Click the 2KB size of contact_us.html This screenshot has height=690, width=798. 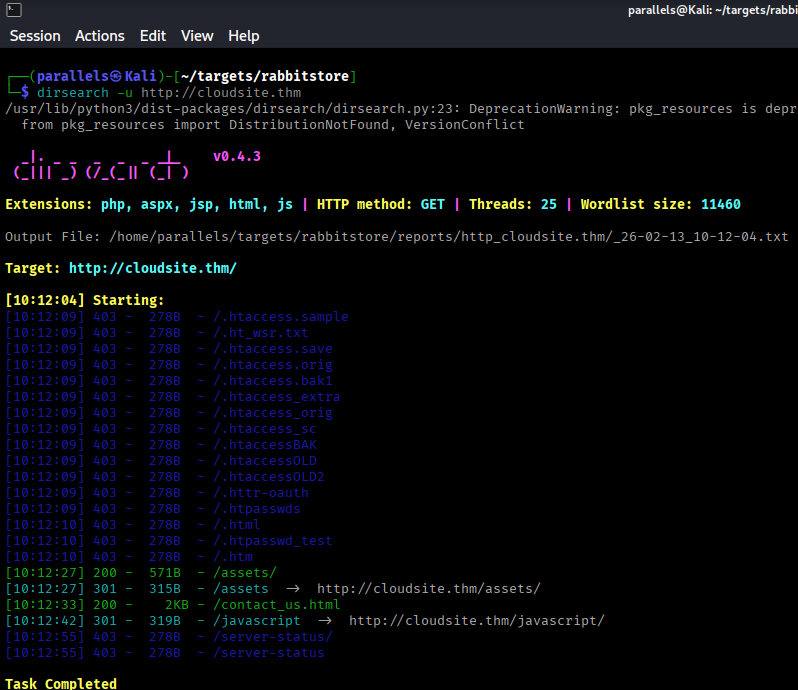[x=177, y=605]
